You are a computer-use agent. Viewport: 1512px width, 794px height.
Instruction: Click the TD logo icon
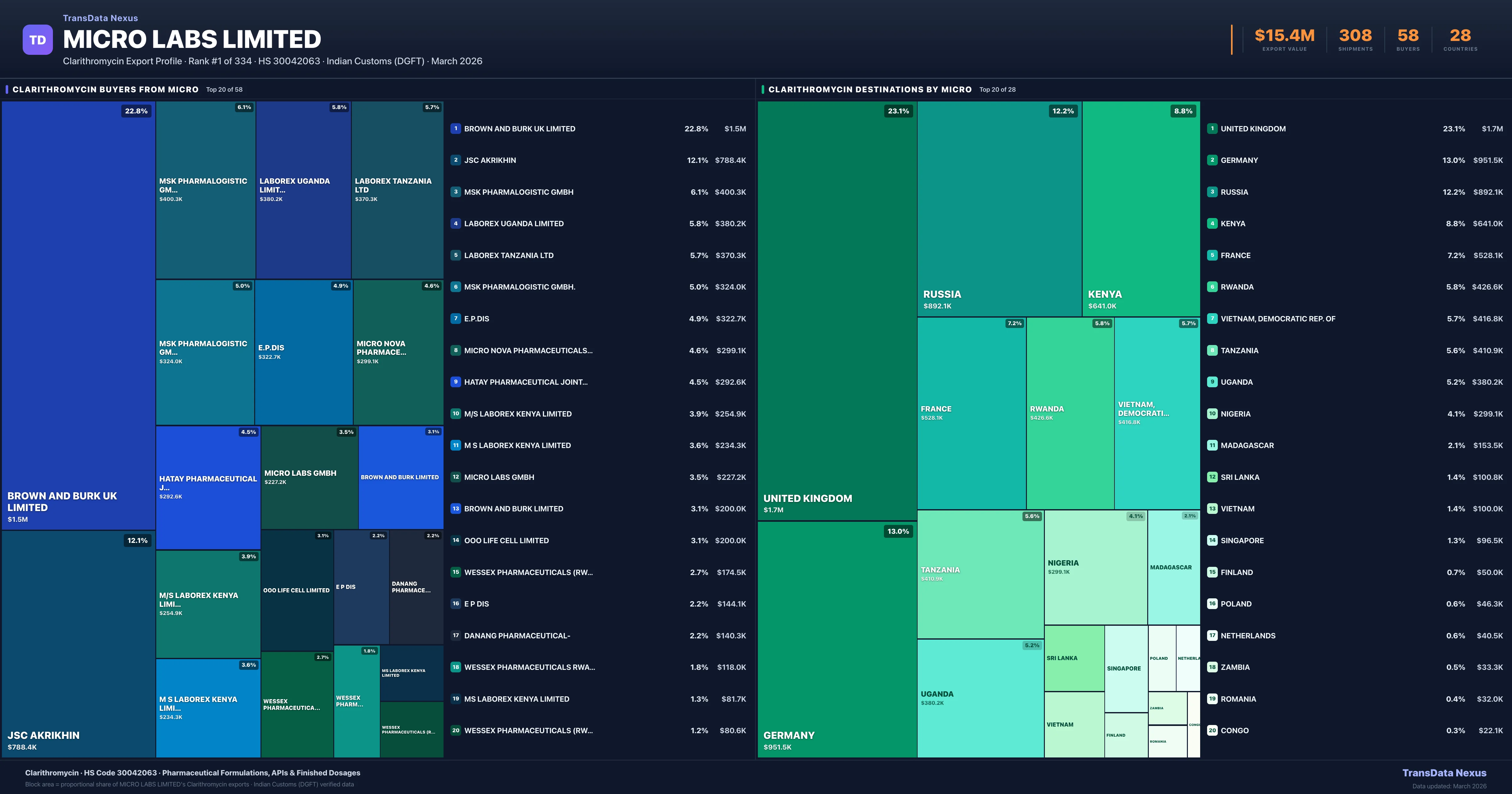[x=37, y=40]
